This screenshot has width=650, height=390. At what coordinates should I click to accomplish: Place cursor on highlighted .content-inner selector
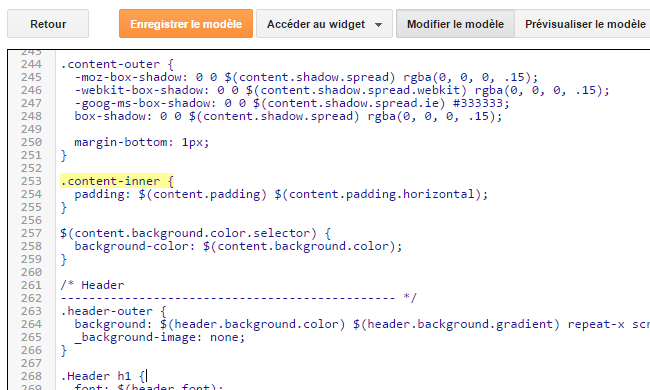point(117,181)
